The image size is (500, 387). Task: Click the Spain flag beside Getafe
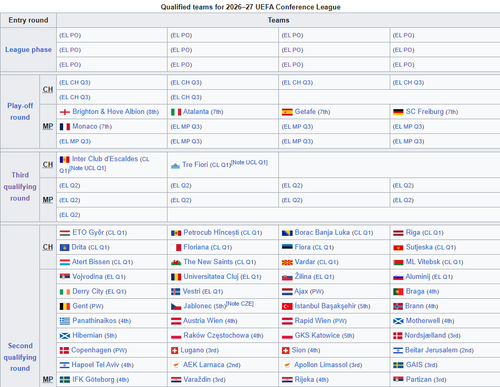pyautogui.click(x=287, y=112)
